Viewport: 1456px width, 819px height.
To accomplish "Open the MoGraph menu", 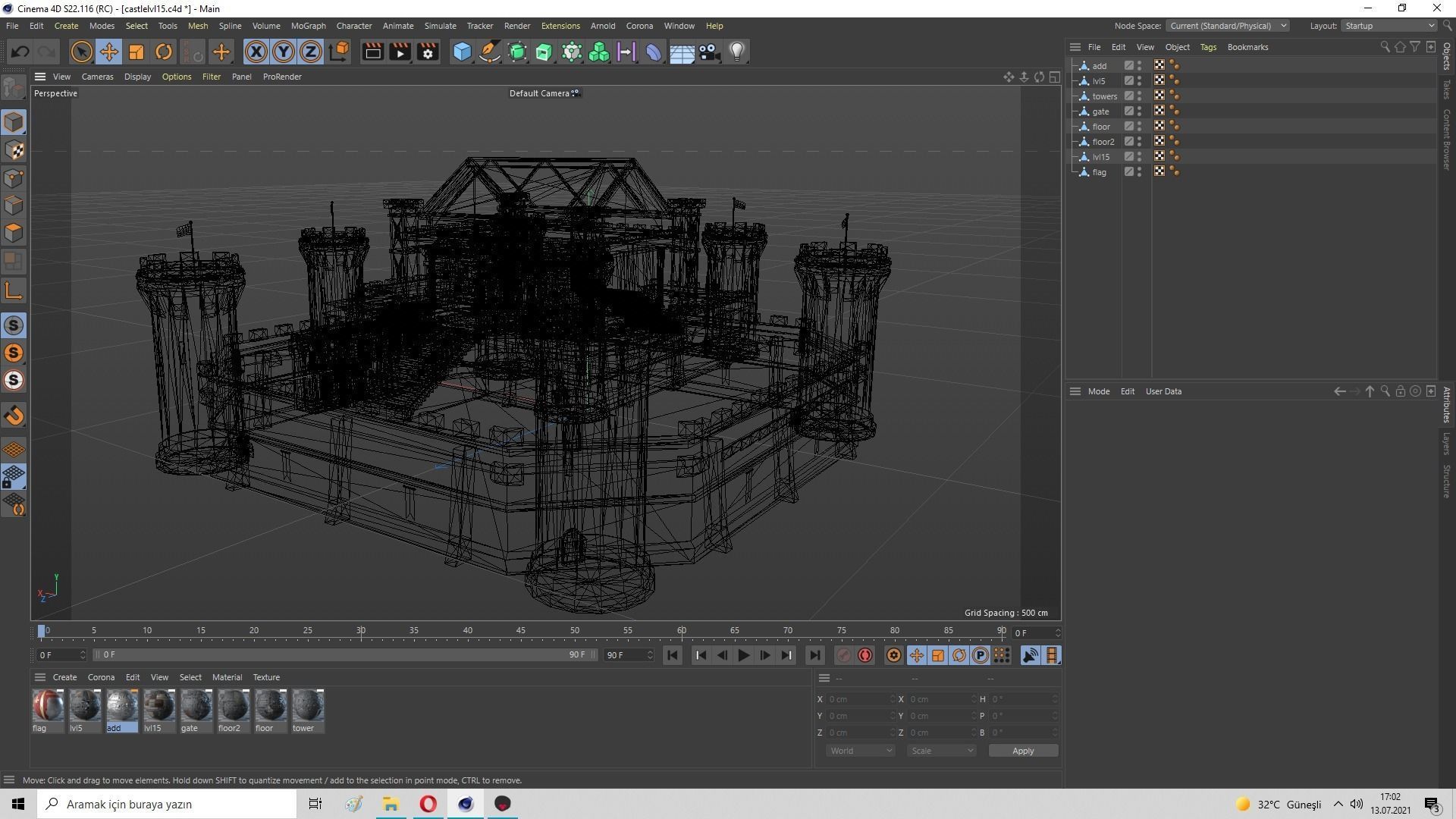I will pos(308,26).
